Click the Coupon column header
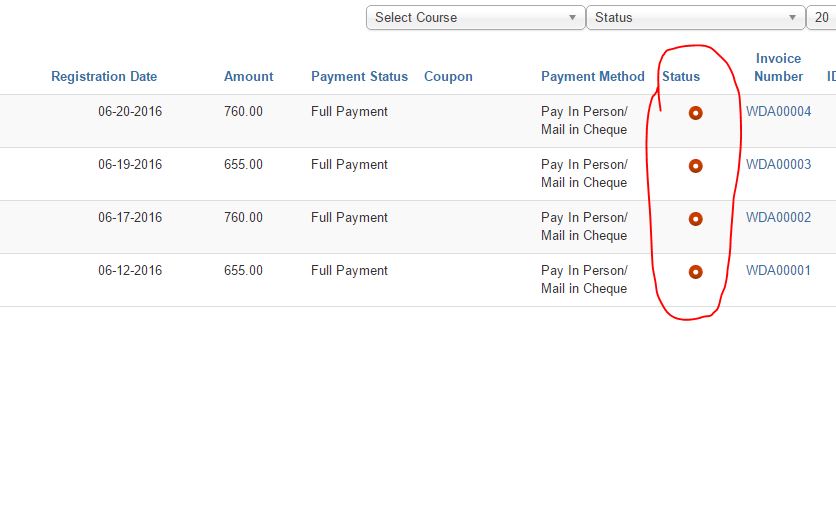Image resolution: width=836 pixels, height=513 pixels. coord(448,76)
